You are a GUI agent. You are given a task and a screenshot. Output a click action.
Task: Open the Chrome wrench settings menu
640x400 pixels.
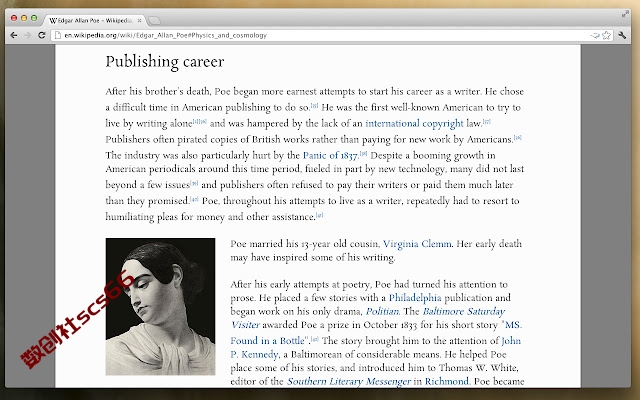(622, 36)
